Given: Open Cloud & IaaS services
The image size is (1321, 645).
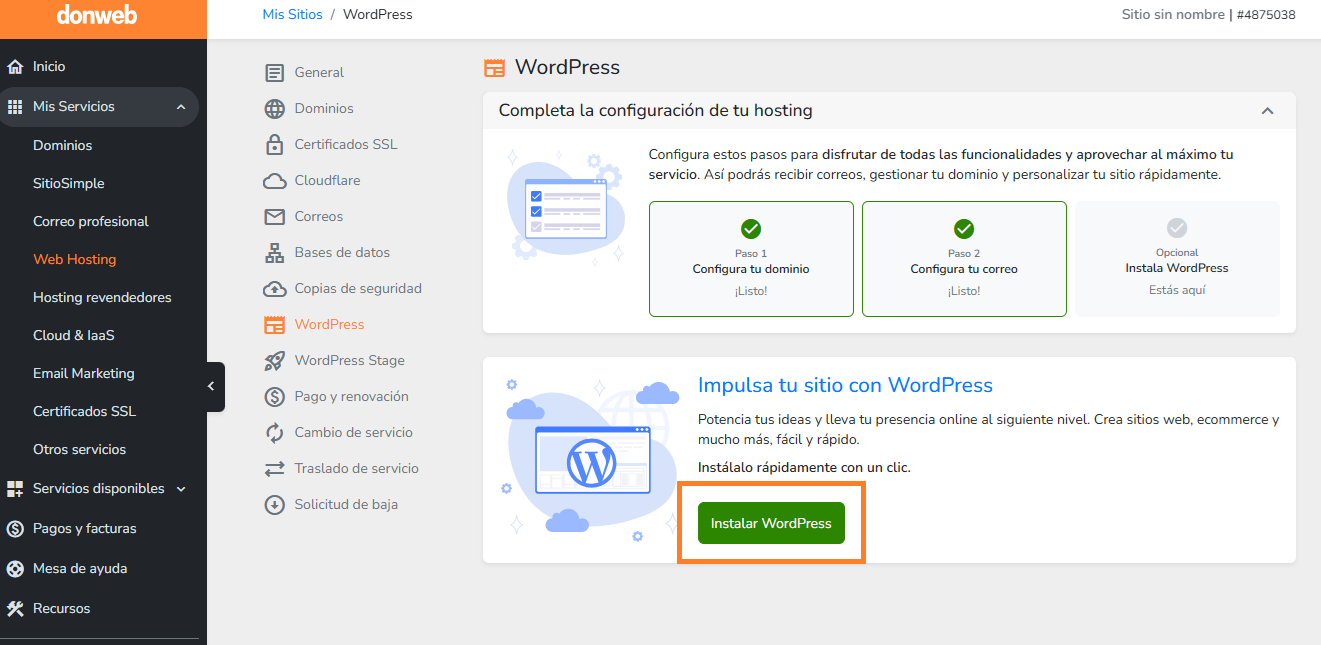Looking at the screenshot, I should coord(73,336).
